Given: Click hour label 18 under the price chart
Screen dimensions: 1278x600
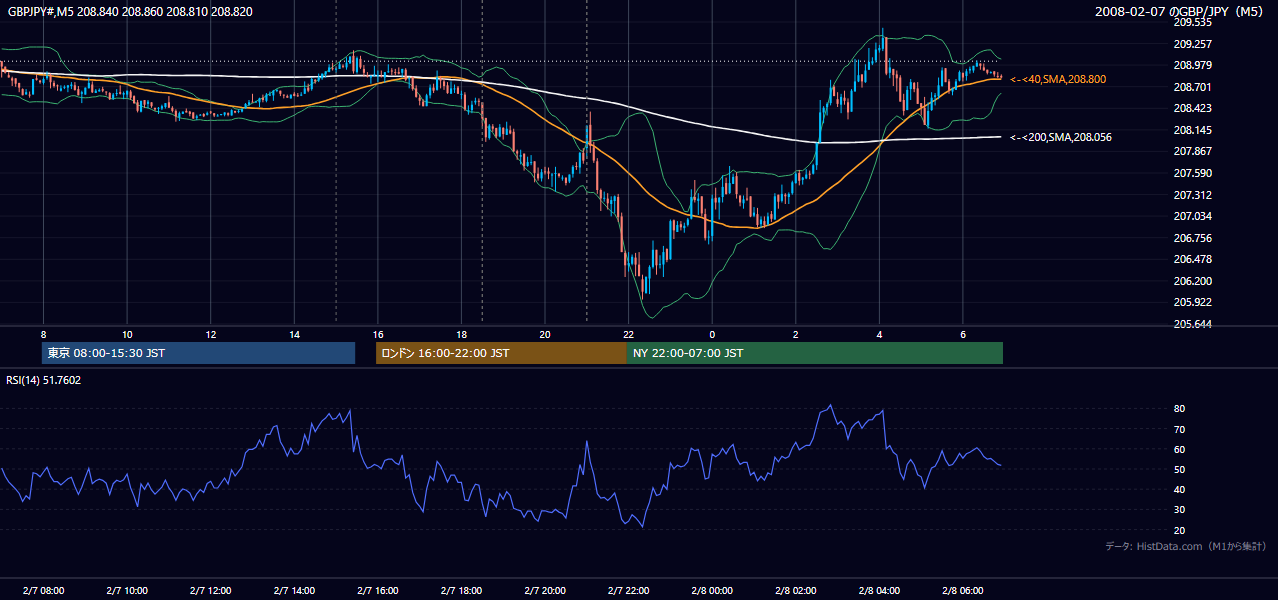Looking at the screenshot, I should [461, 334].
